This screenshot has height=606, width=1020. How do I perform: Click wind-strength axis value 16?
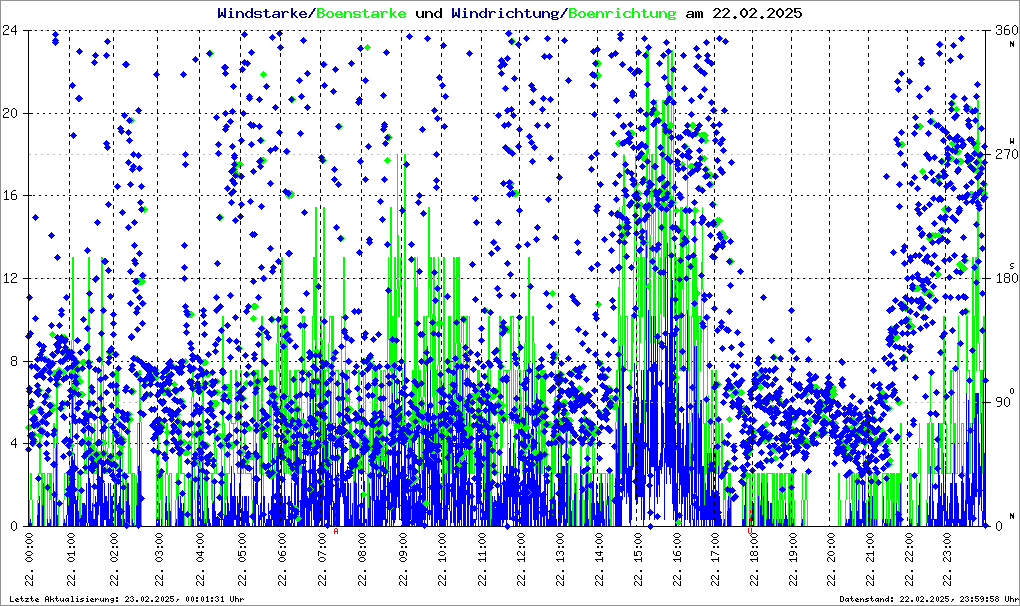pos(10,196)
